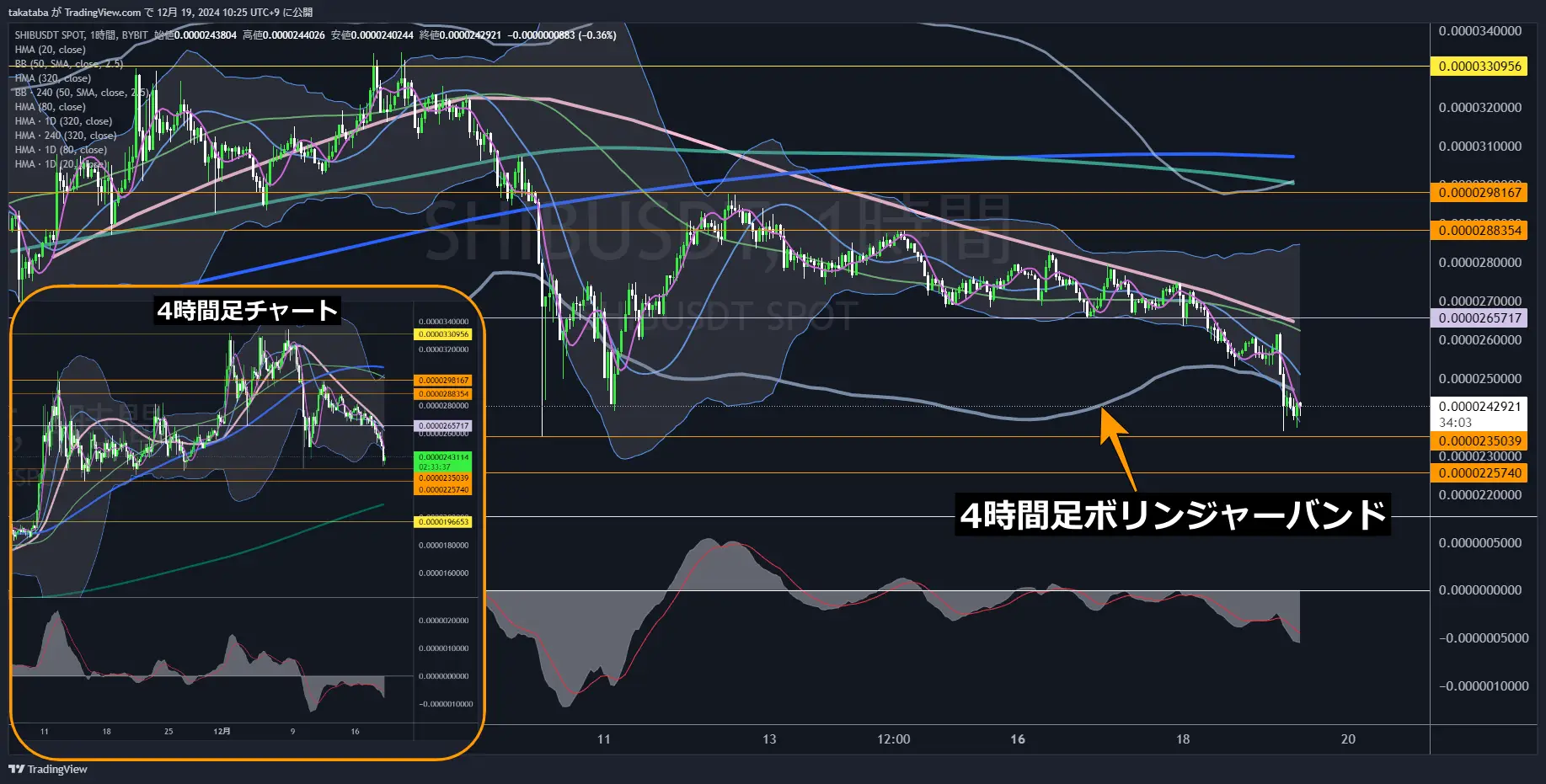The width and height of the screenshot is (1546, 784).
Task: Select the HMA · 1D (320, close) legend
Action: 63,121
